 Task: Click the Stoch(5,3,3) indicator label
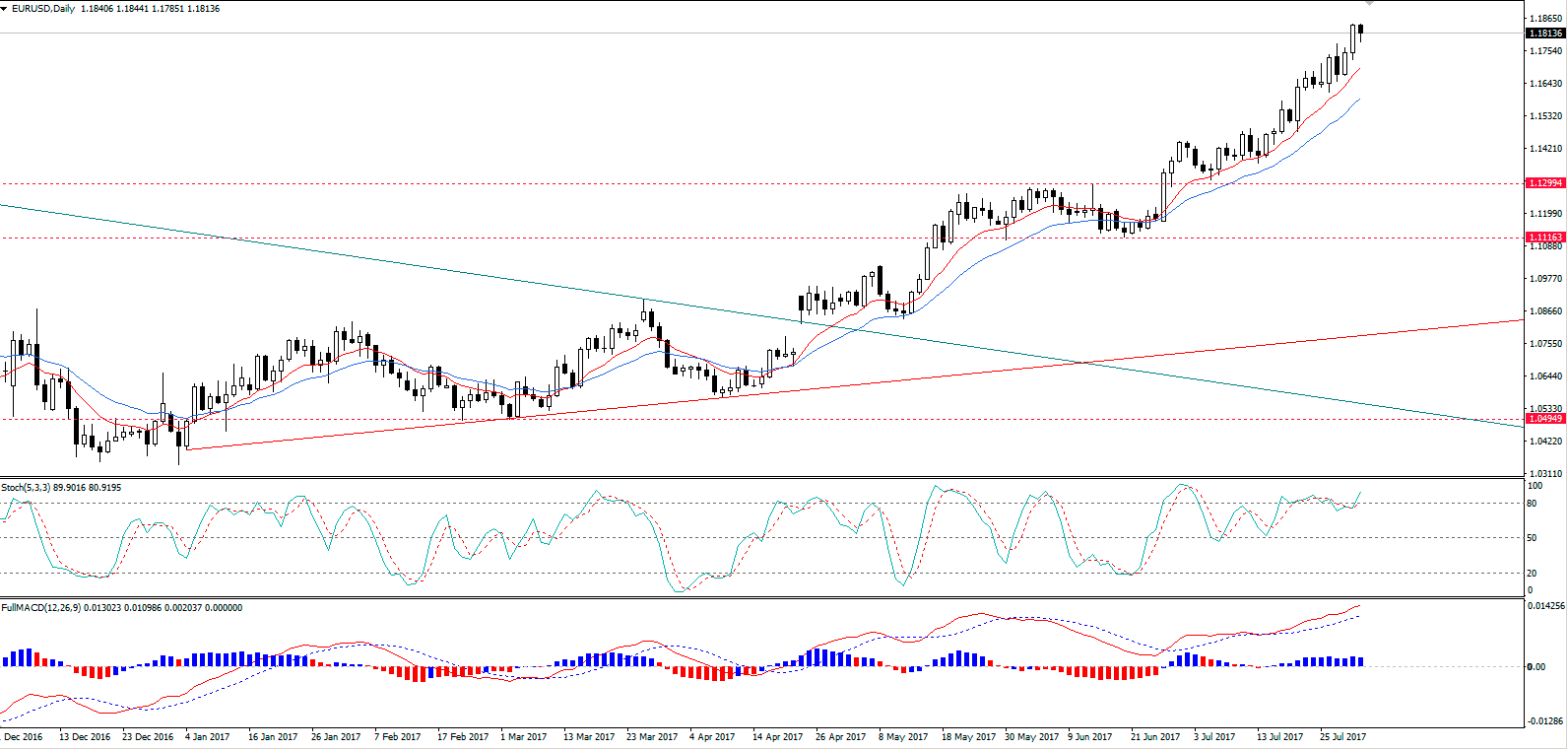[x=26, y=488]
